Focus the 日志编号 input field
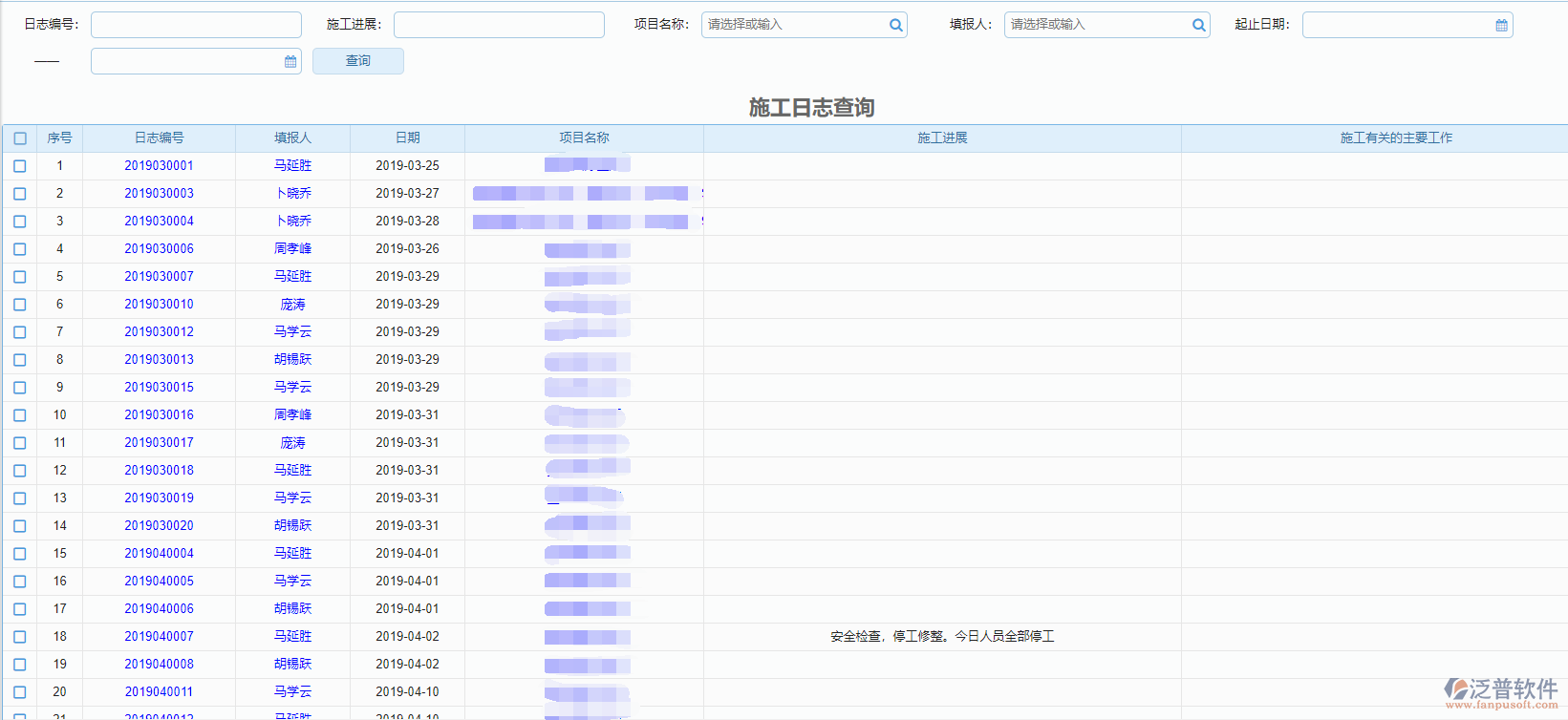The width and height of the screenshot is (1568, 720). (x=196, y=25)
